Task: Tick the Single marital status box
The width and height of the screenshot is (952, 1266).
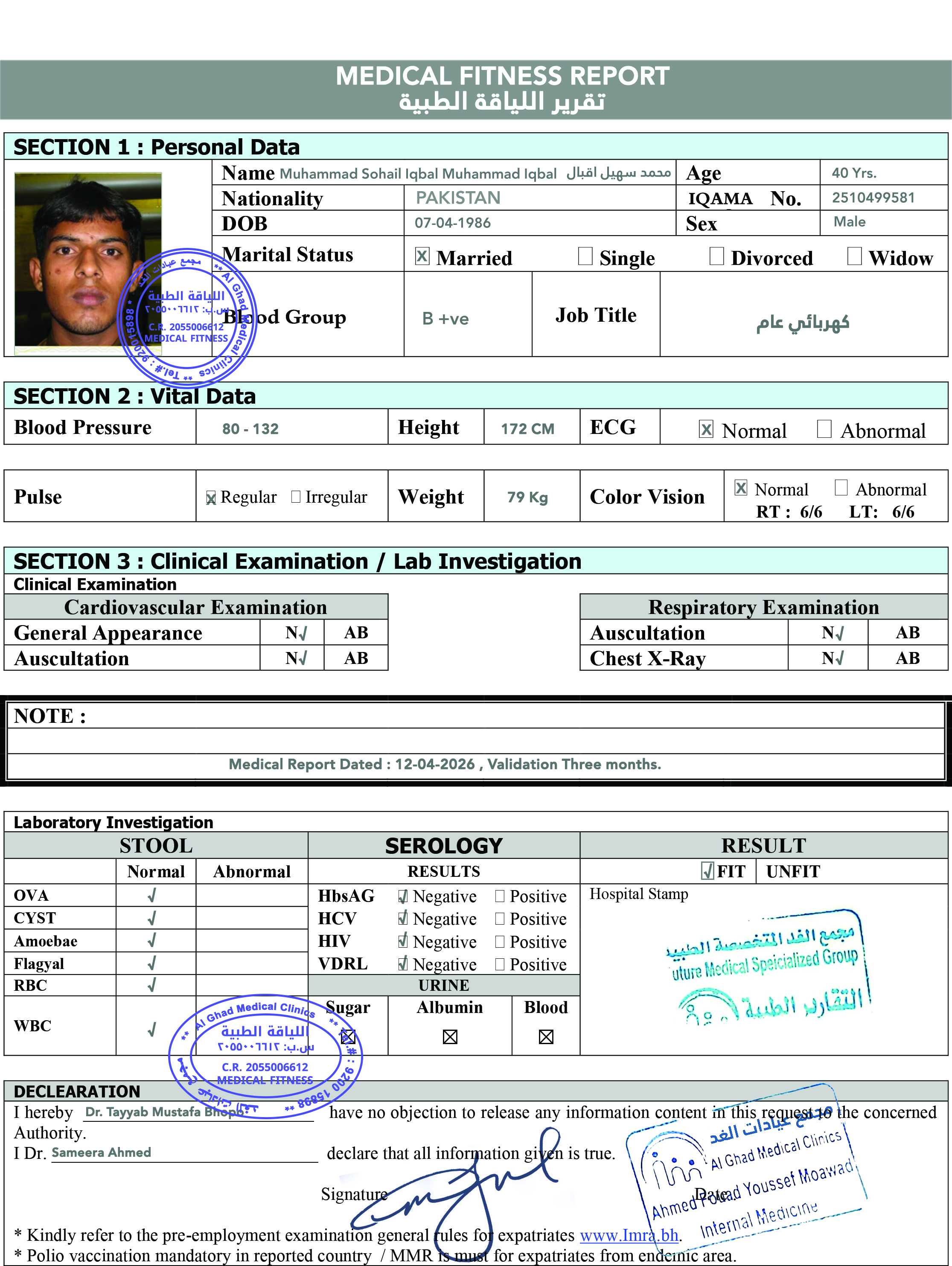Action: coord(585,256)
